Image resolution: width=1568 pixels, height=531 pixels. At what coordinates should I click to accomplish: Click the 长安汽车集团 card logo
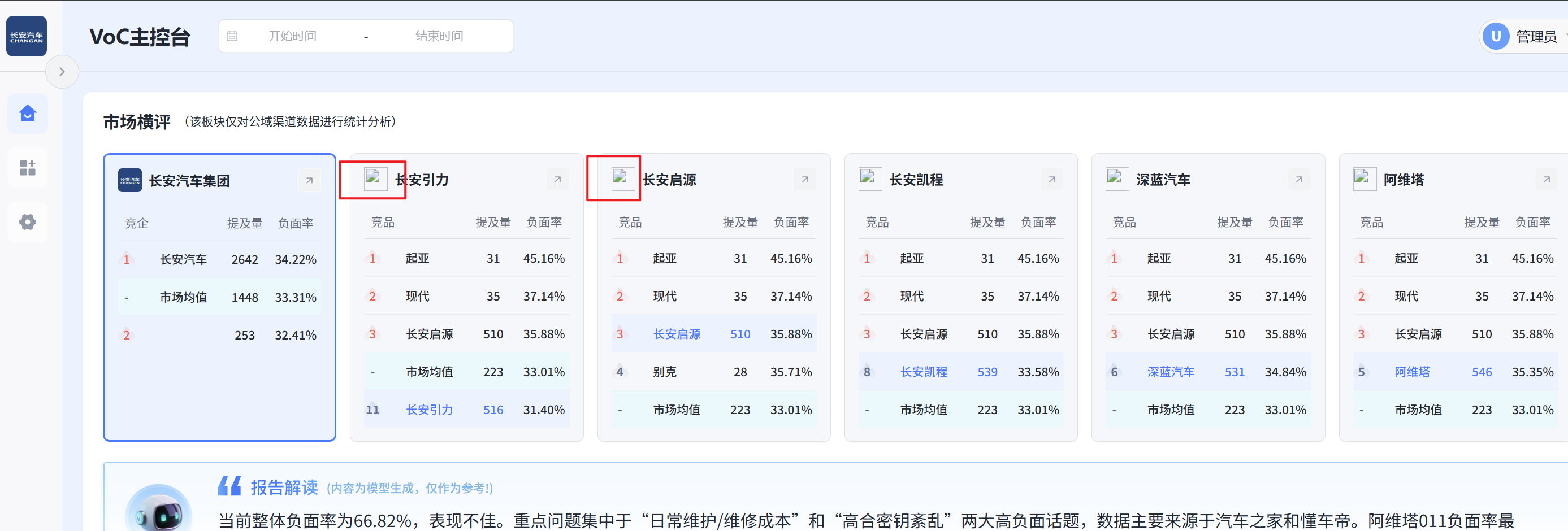point(129,181)
